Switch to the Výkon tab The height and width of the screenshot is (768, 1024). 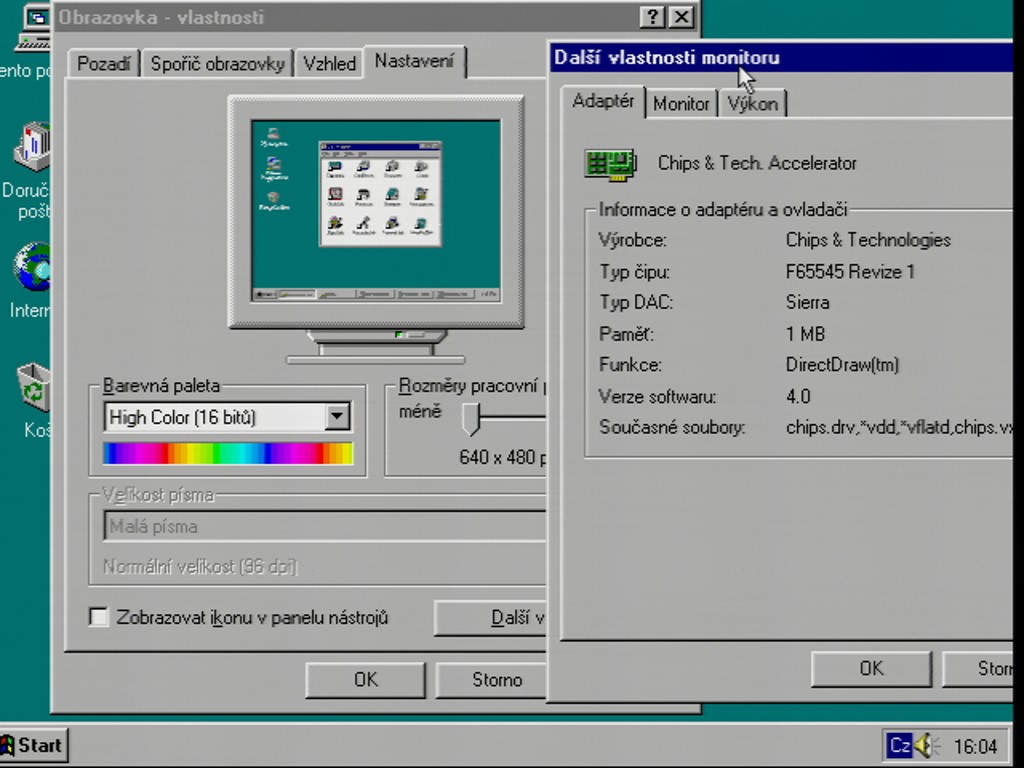pos(752,104)
